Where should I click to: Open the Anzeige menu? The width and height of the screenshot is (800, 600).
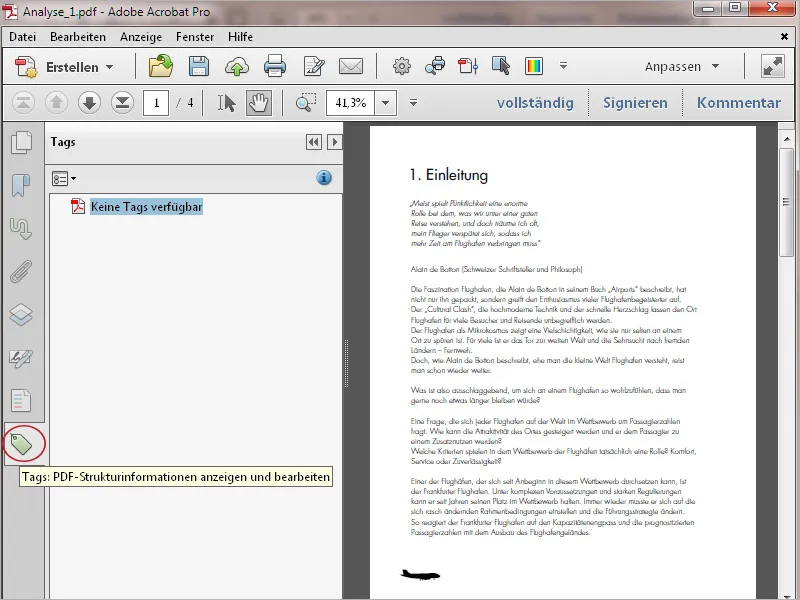[141, 37]
